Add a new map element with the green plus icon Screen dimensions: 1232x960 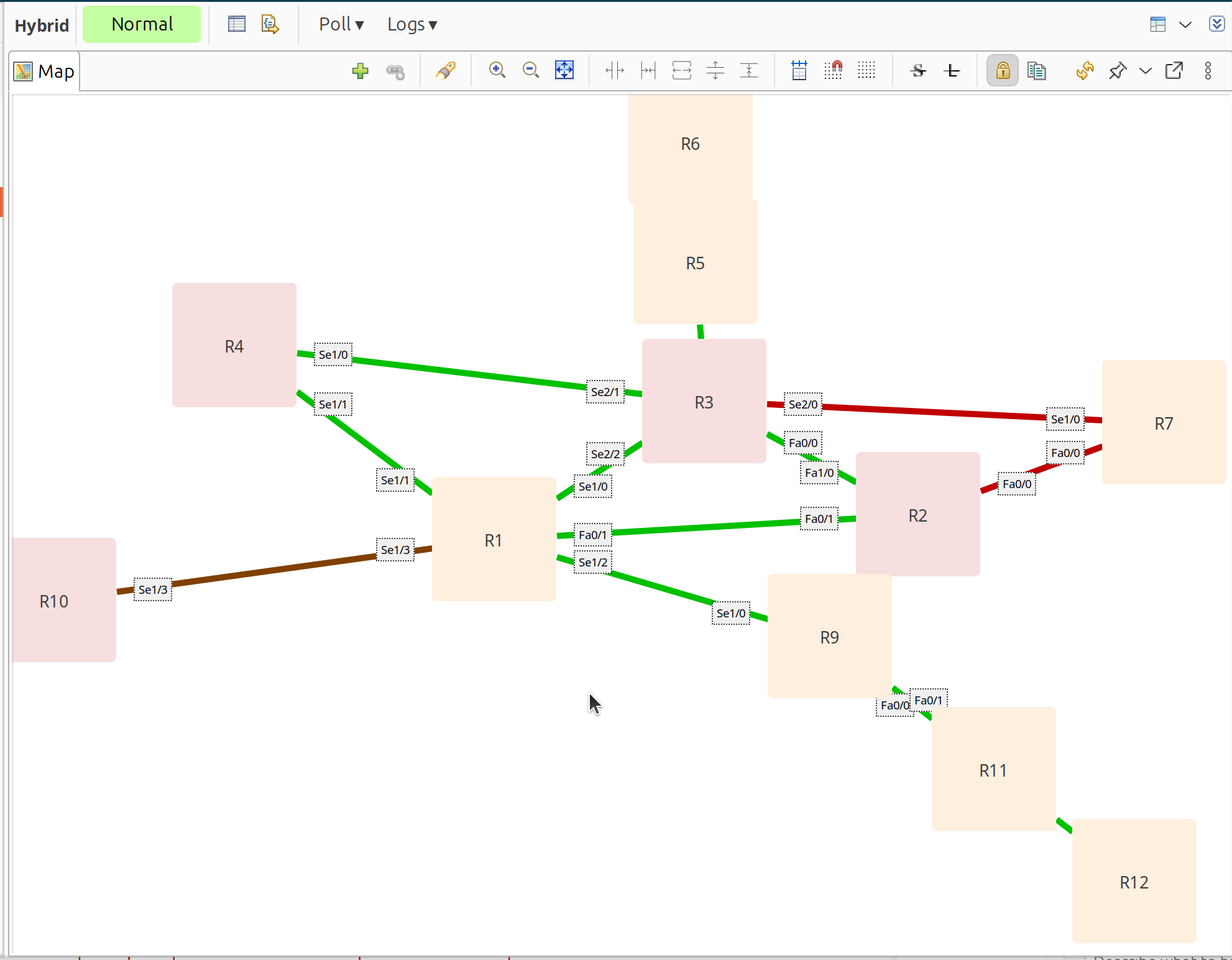(361, 70)
